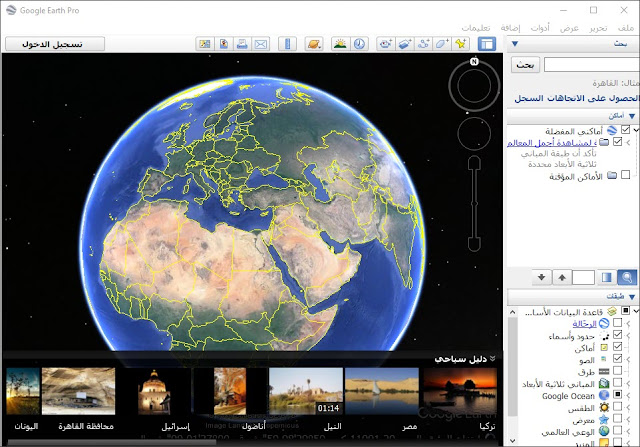Open the ملف file menu
The height and width of the screenshot is (447, 640).
point(626,28)
